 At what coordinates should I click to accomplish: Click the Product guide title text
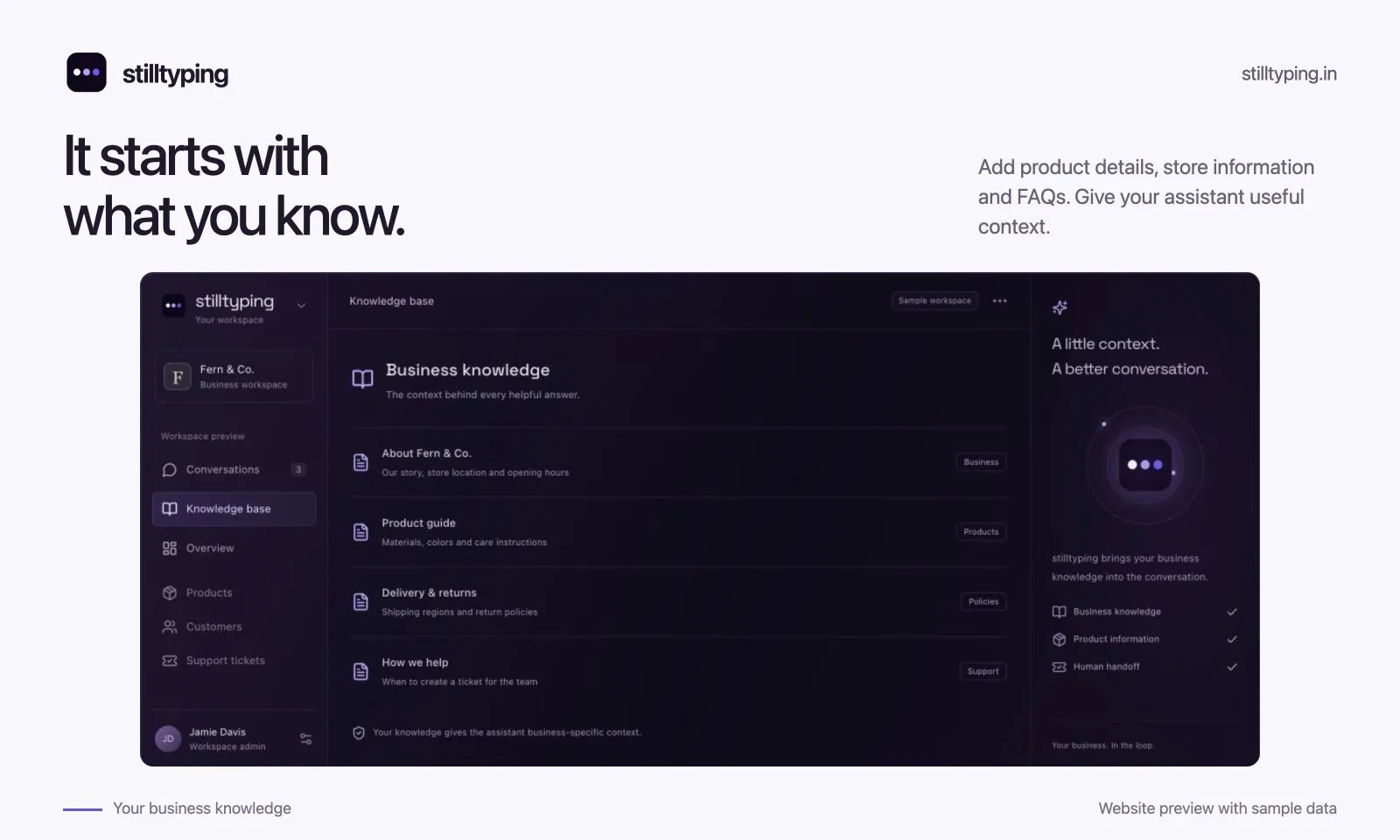[x=418, y=523]
